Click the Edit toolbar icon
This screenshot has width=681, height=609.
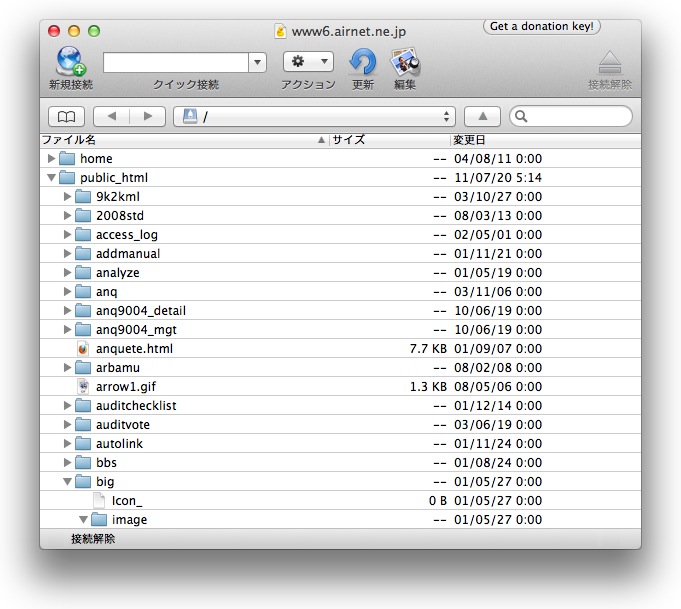405,62
